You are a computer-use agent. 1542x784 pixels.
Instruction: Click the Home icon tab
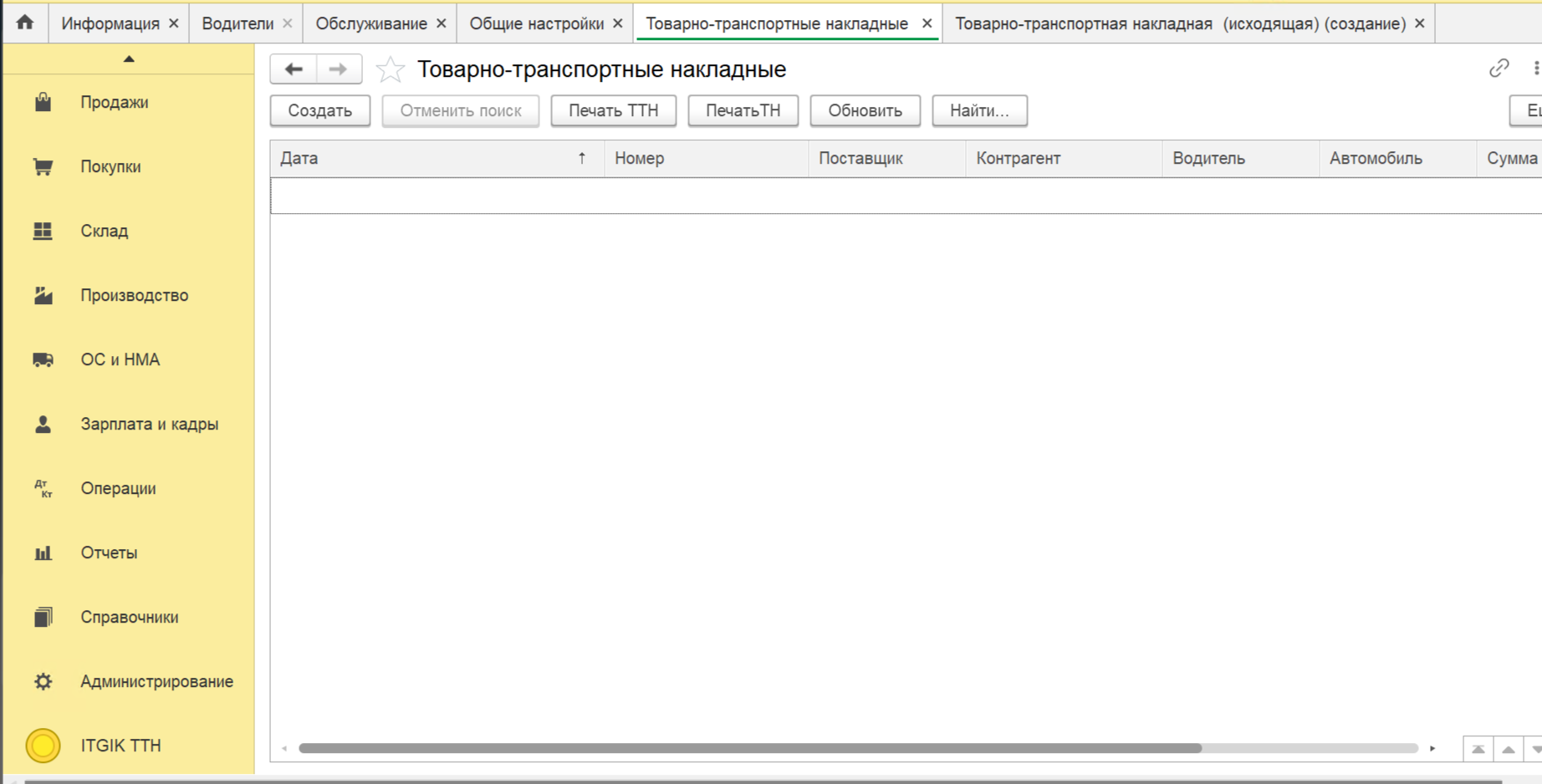25,23
